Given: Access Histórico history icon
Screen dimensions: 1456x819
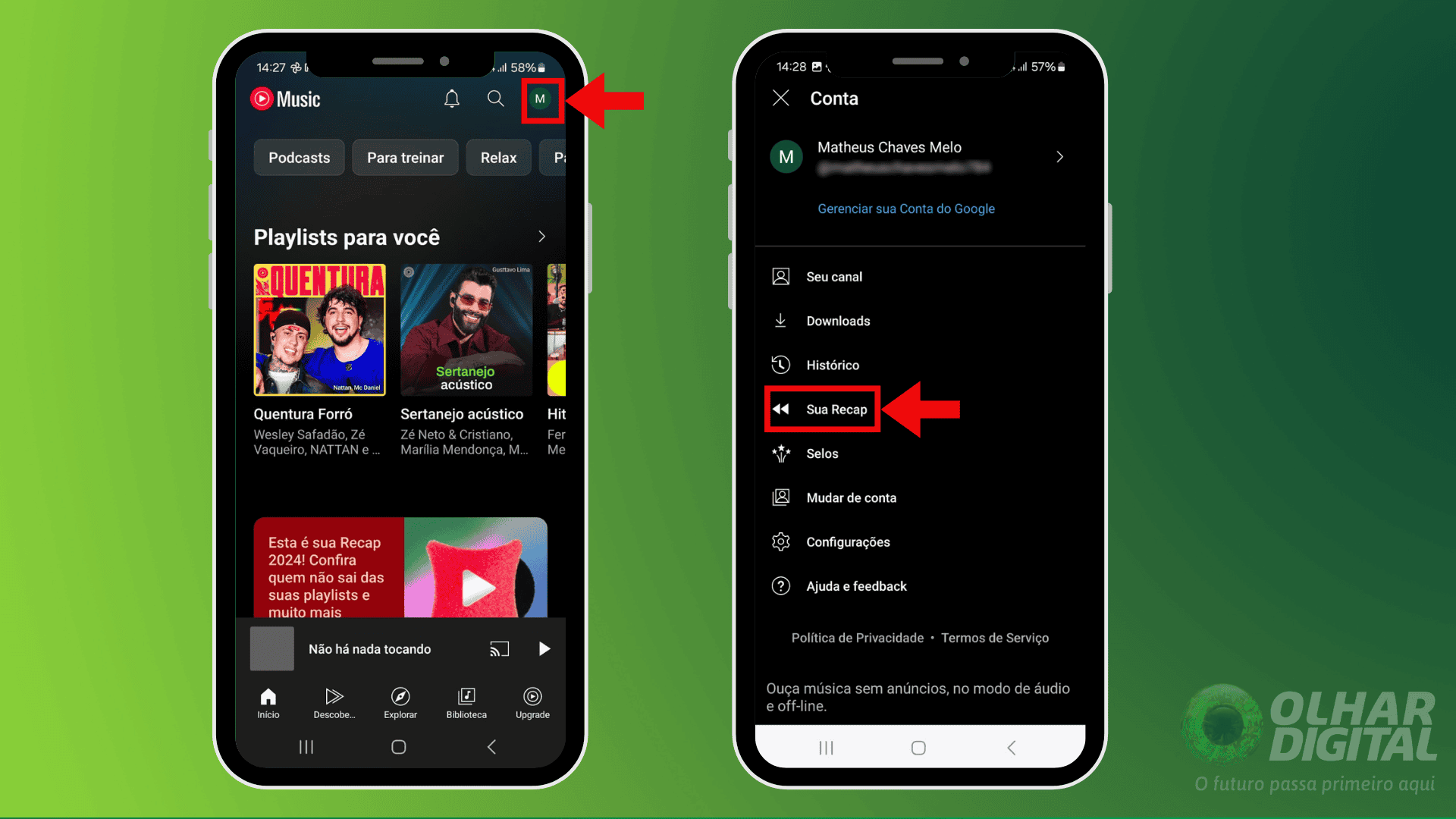Looking at the screenshot, I should (783, 364).
